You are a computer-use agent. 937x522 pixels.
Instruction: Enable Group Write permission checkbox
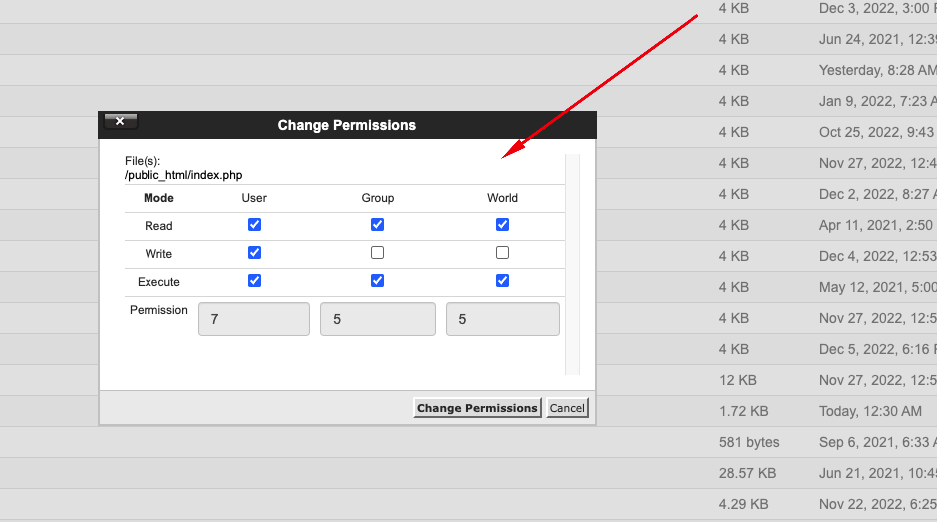pos(377,253)
